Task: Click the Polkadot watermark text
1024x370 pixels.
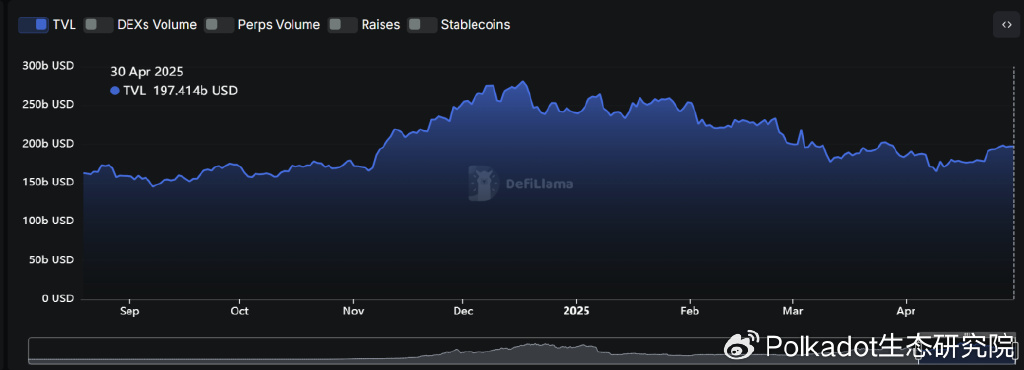Action: tap(891, 346)
